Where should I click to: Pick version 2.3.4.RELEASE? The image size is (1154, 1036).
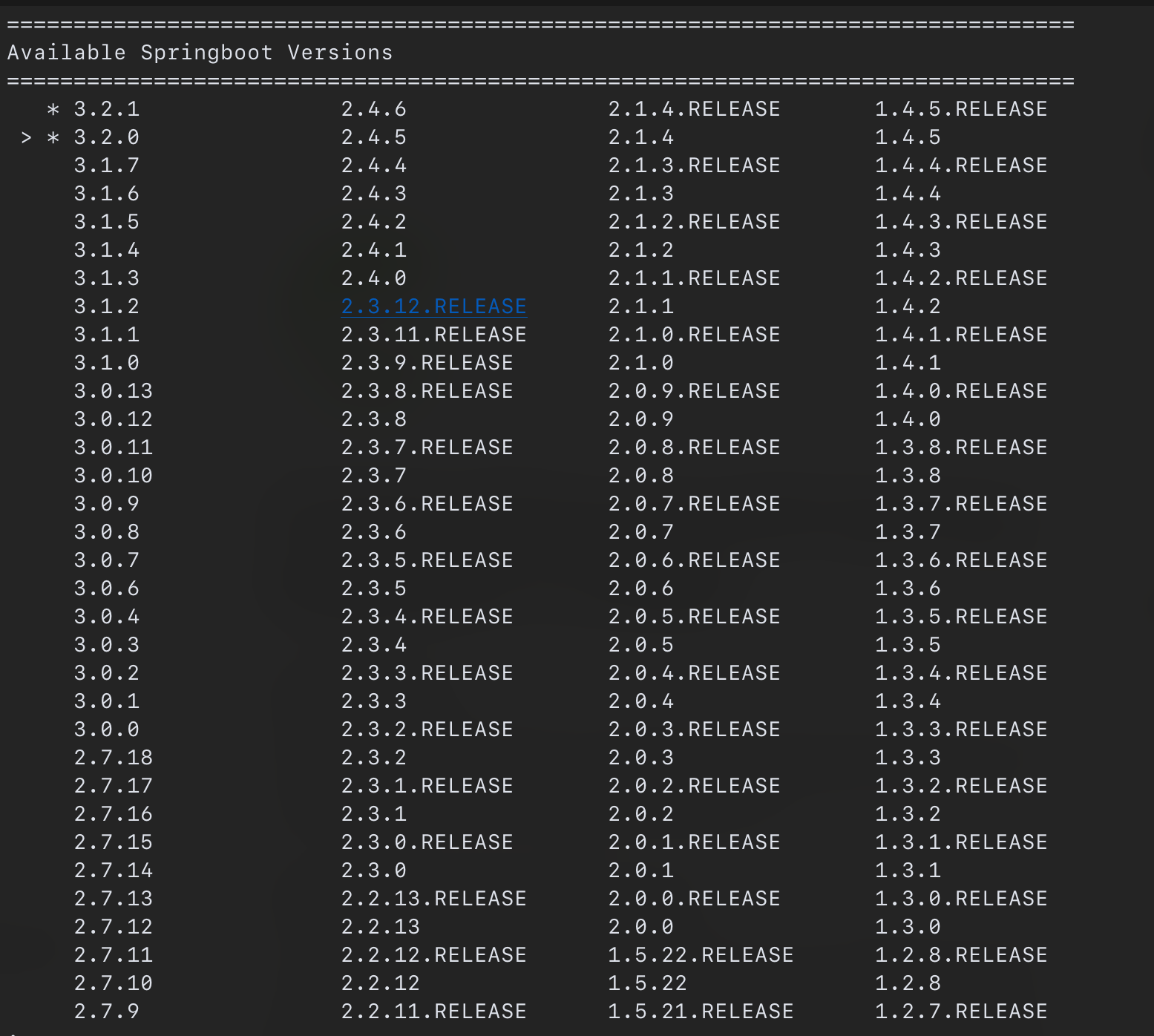tap(427, 617)
